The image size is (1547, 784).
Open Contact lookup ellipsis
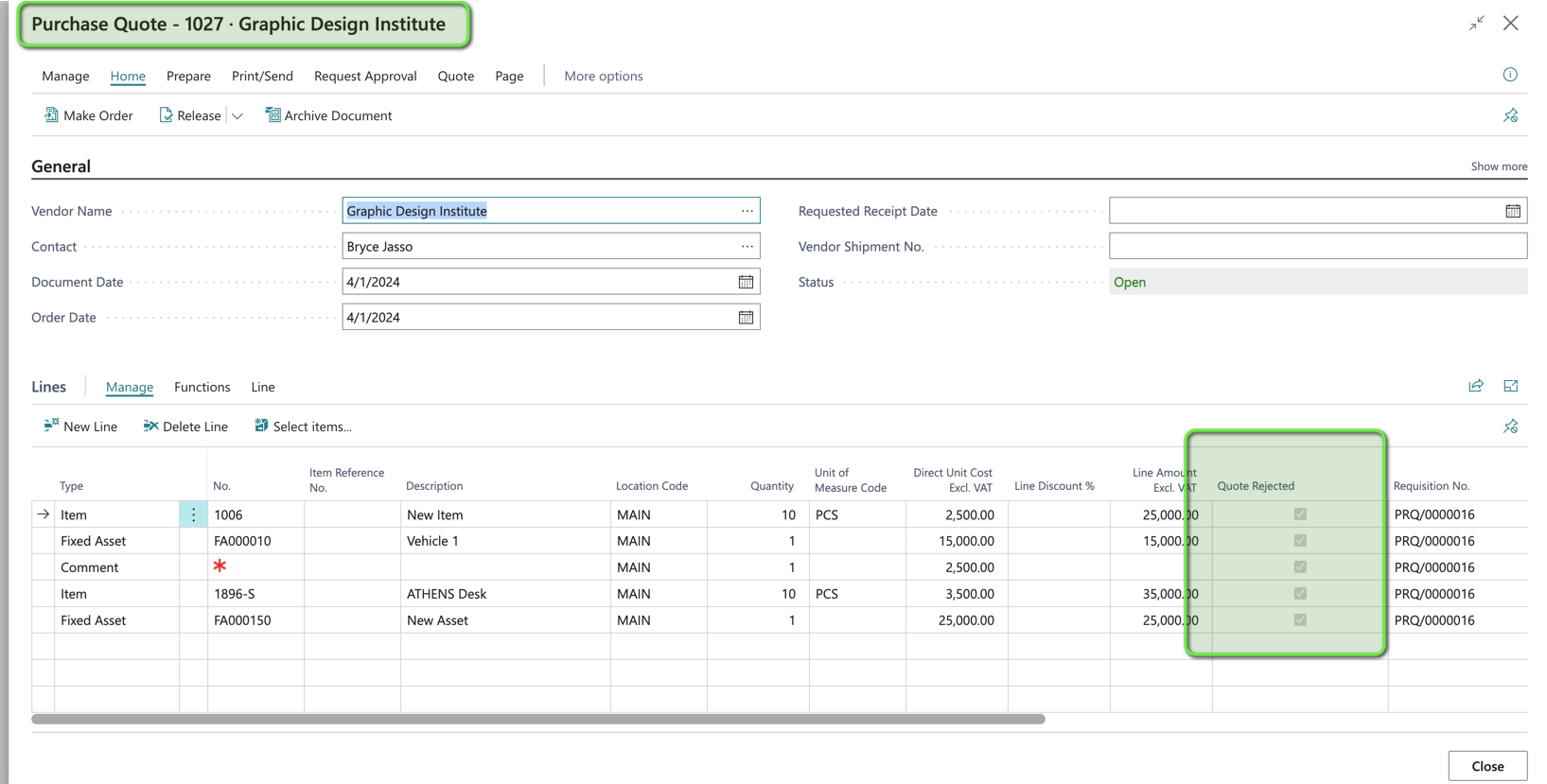(747, 247)
